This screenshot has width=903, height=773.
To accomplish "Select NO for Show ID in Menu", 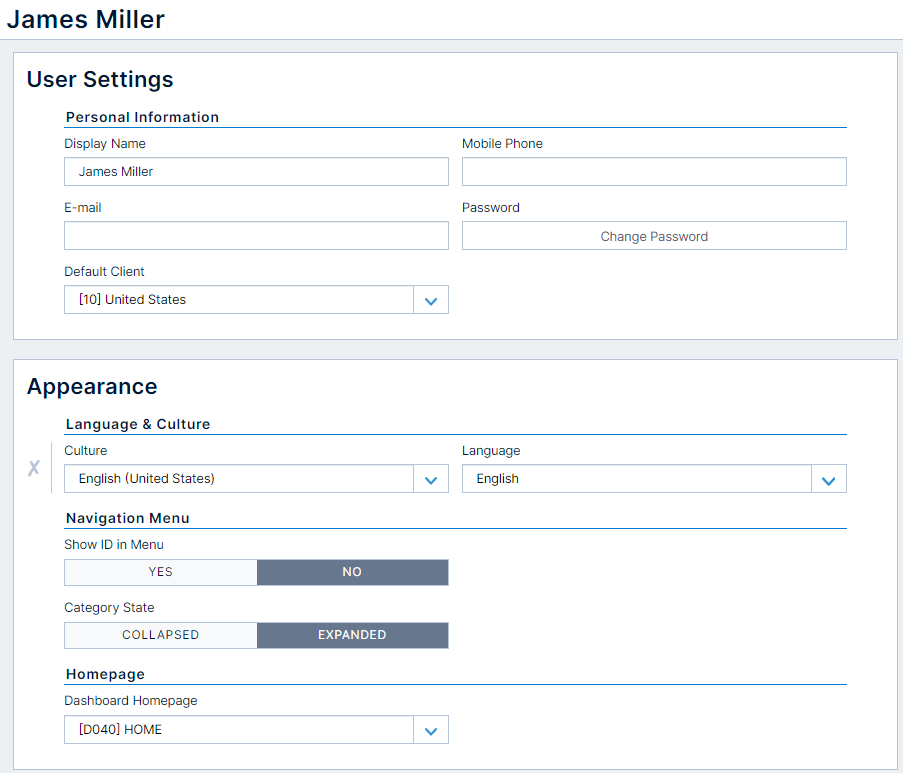I will (x=352, y=572).
